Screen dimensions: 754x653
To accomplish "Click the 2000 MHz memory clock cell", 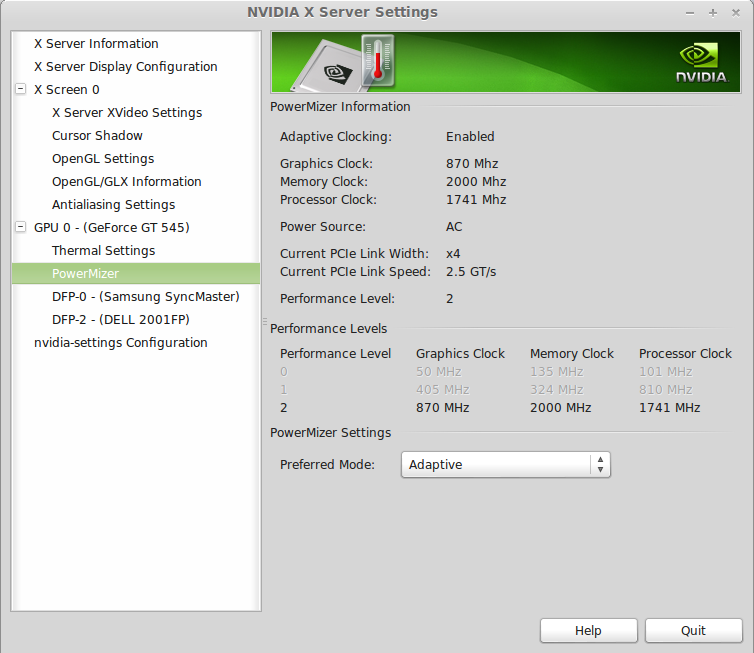I will pos(560,408).
